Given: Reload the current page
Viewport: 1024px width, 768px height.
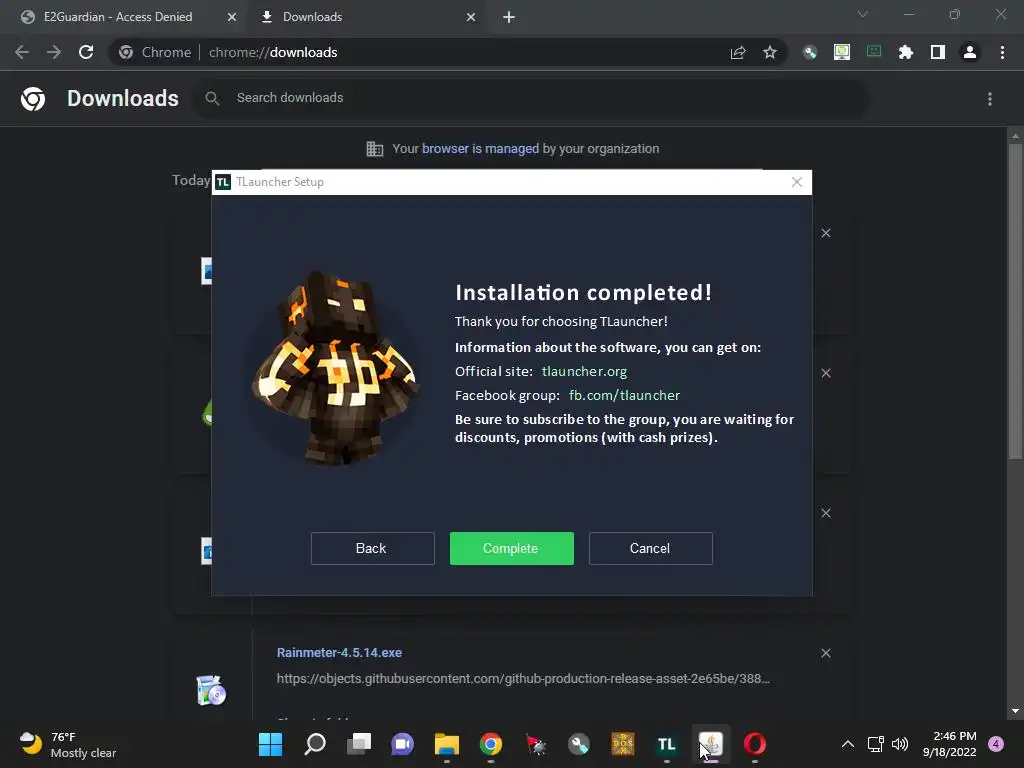Looking at the screenshot, I should click(x=86, y=52).
